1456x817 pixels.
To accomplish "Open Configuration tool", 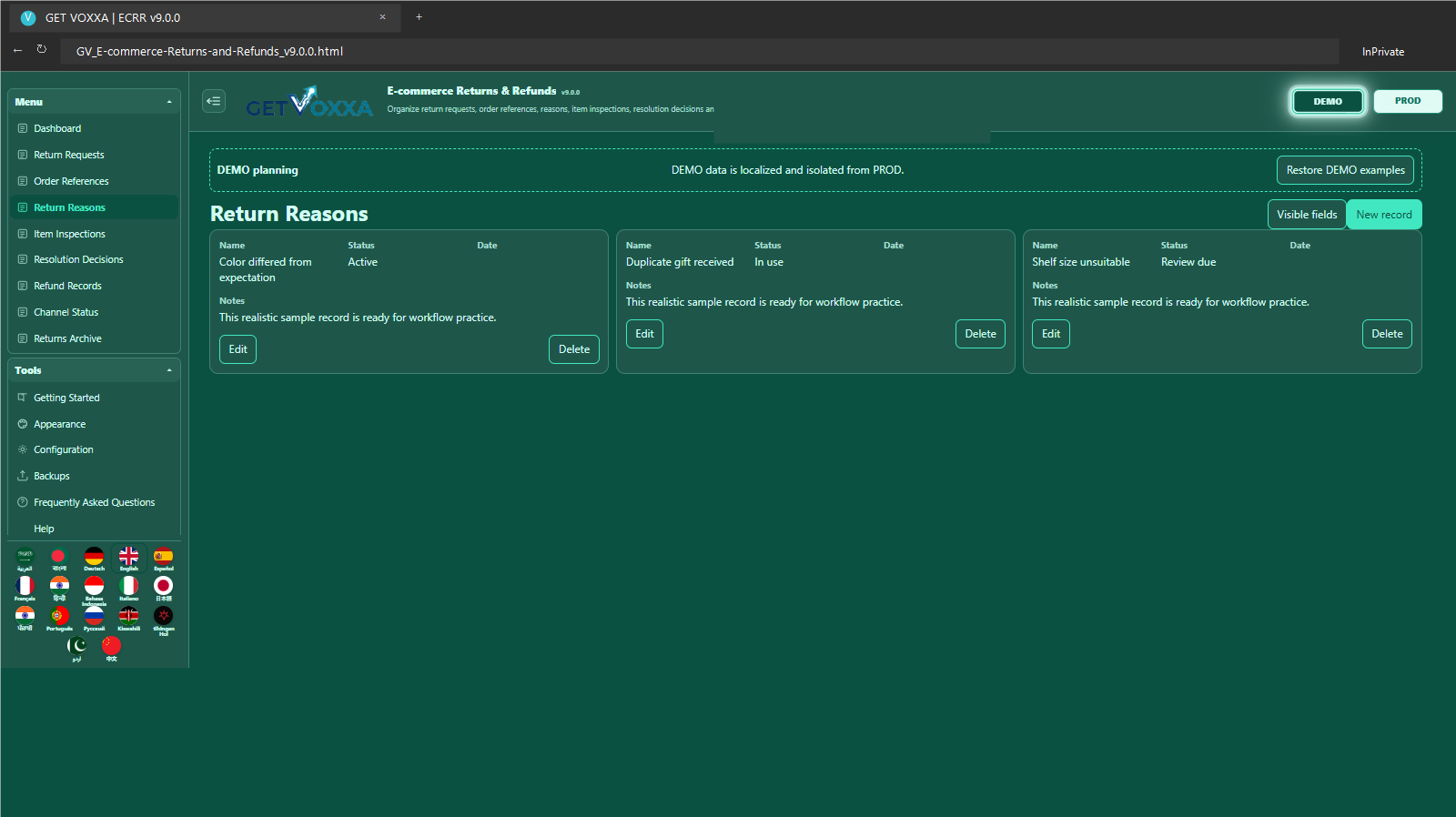I will click(x=94, y=449).
